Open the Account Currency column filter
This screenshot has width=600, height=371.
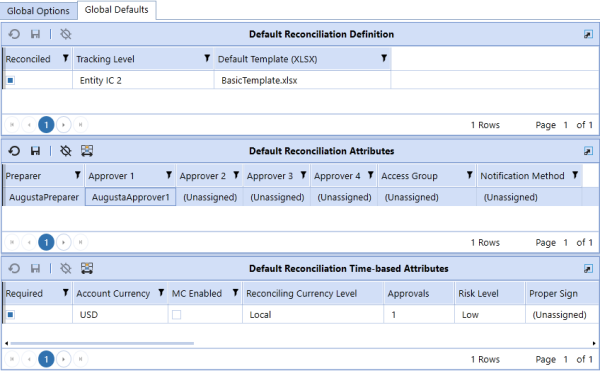(x=161, y=293)
